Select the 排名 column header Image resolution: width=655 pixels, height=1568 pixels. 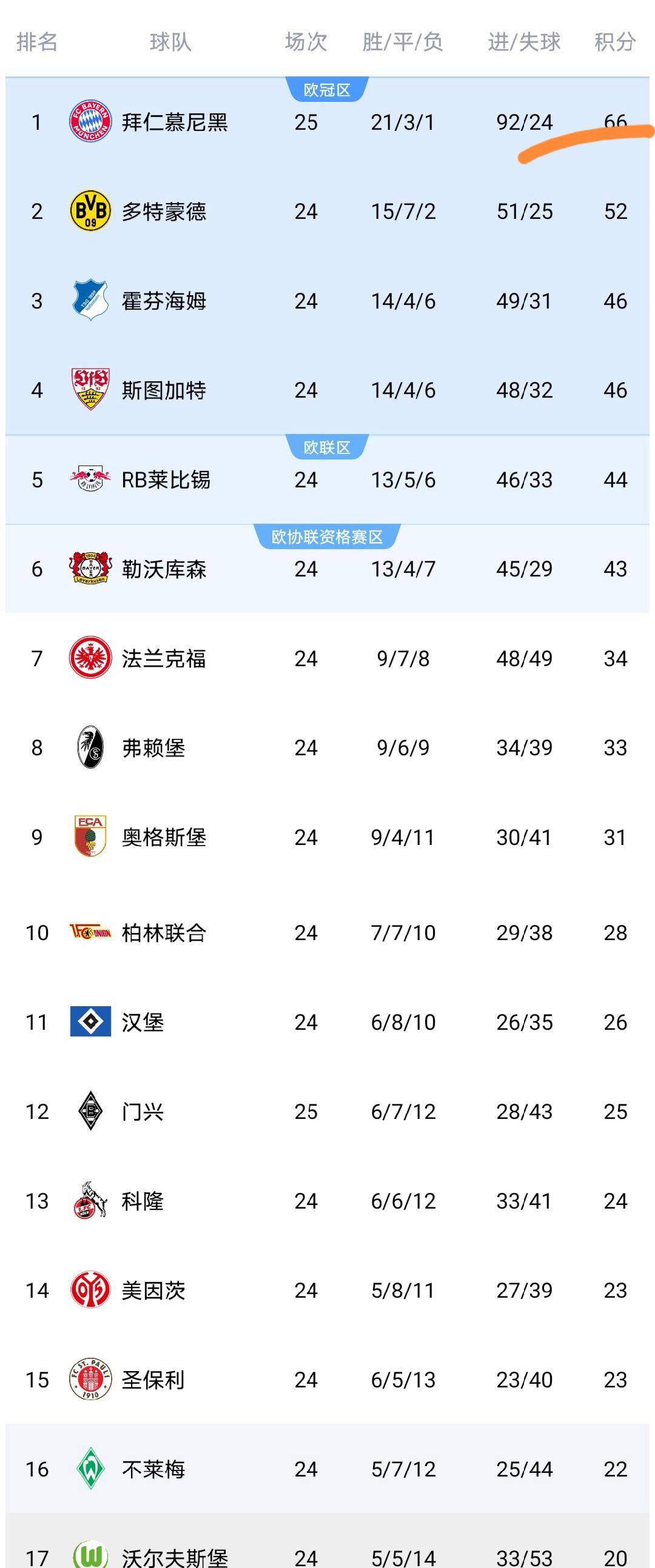(x=36, y=42)
